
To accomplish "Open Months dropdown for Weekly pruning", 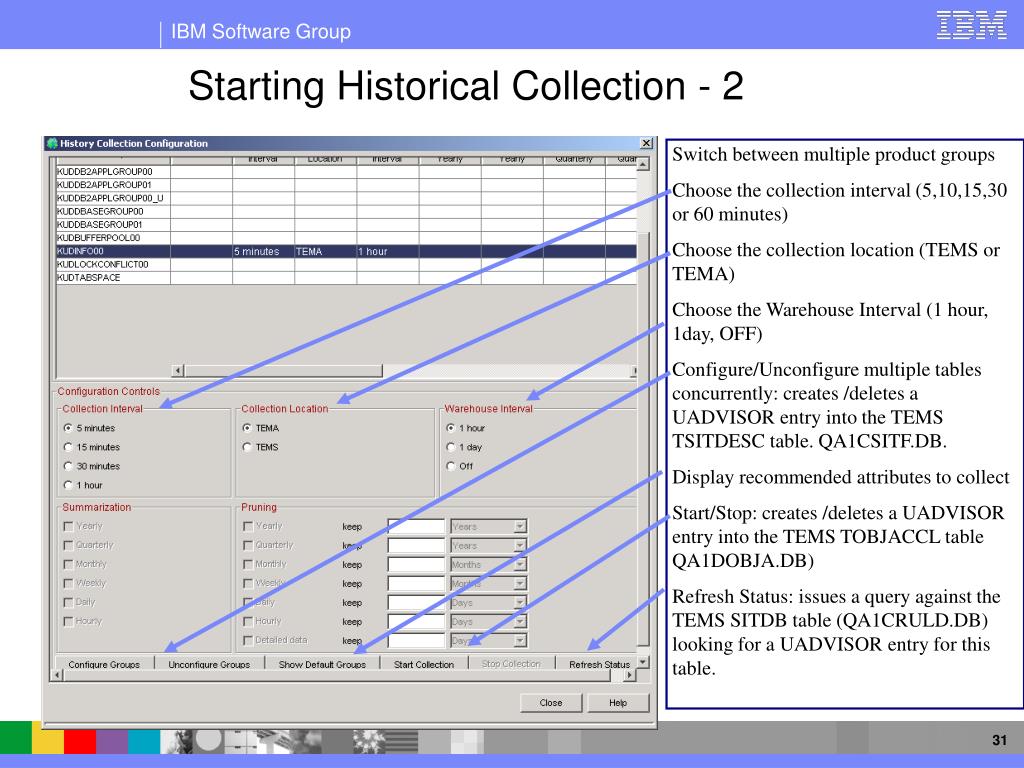I will (x=520, y=583).
